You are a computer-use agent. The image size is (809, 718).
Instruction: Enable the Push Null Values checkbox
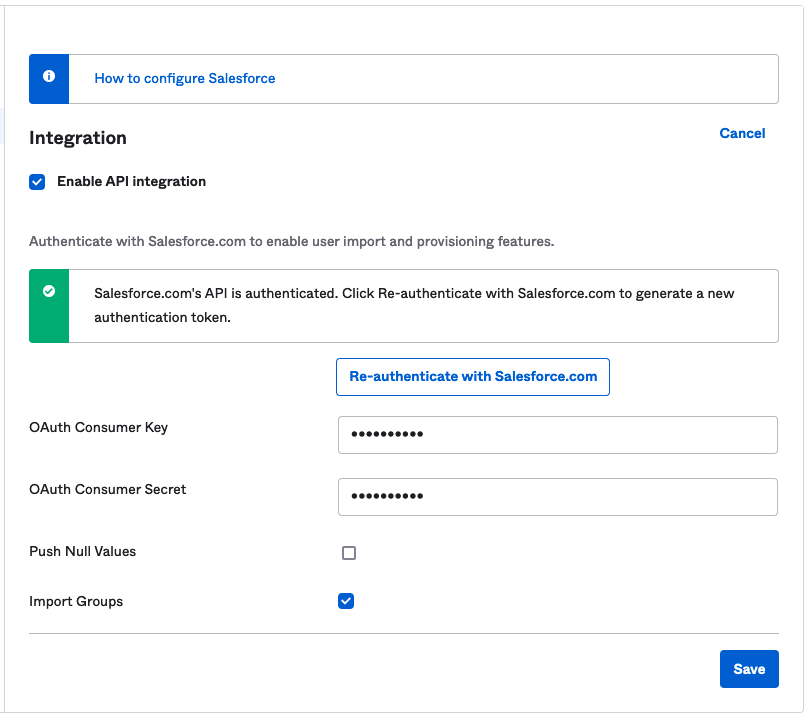click(x=349, y=553)
